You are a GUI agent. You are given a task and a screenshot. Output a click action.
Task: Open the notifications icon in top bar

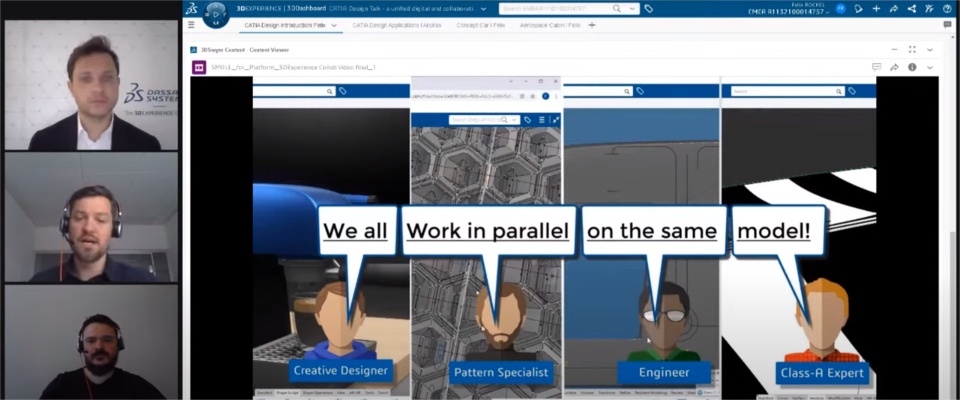[x=859, y=9]
